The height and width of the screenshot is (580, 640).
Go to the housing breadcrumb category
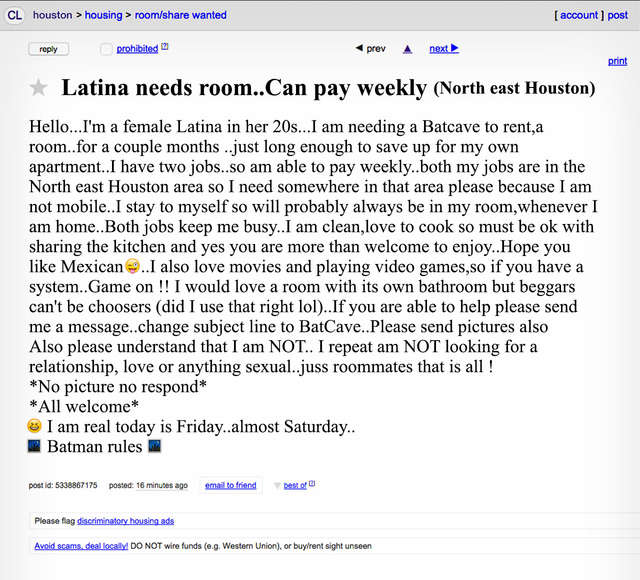pyautogui.click(x=103, y=15)
